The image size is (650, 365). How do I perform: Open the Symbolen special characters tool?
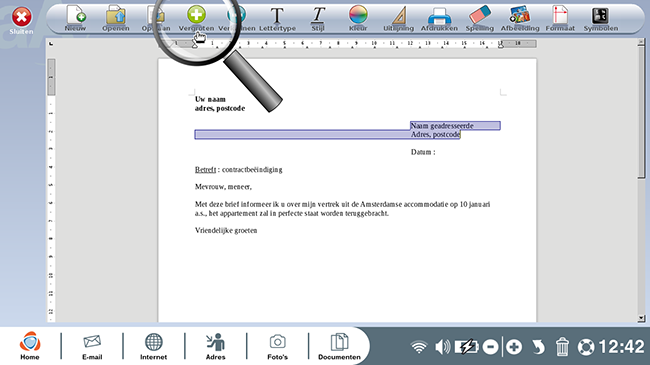(x=601, y=18)
